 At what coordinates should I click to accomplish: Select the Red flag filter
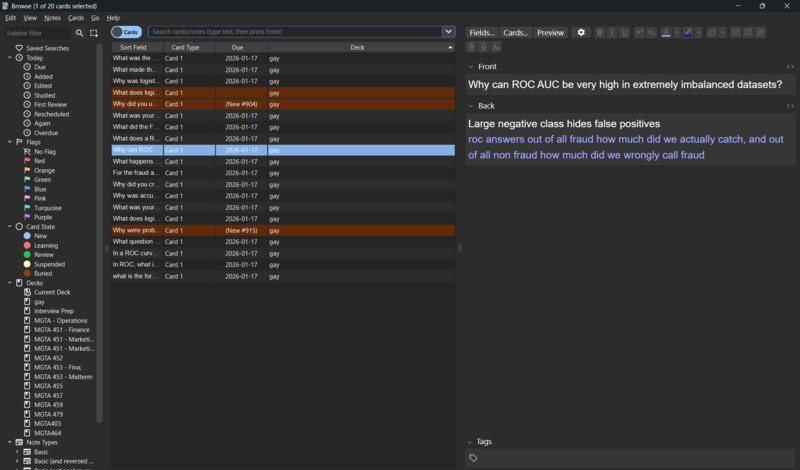click(40, 161)
